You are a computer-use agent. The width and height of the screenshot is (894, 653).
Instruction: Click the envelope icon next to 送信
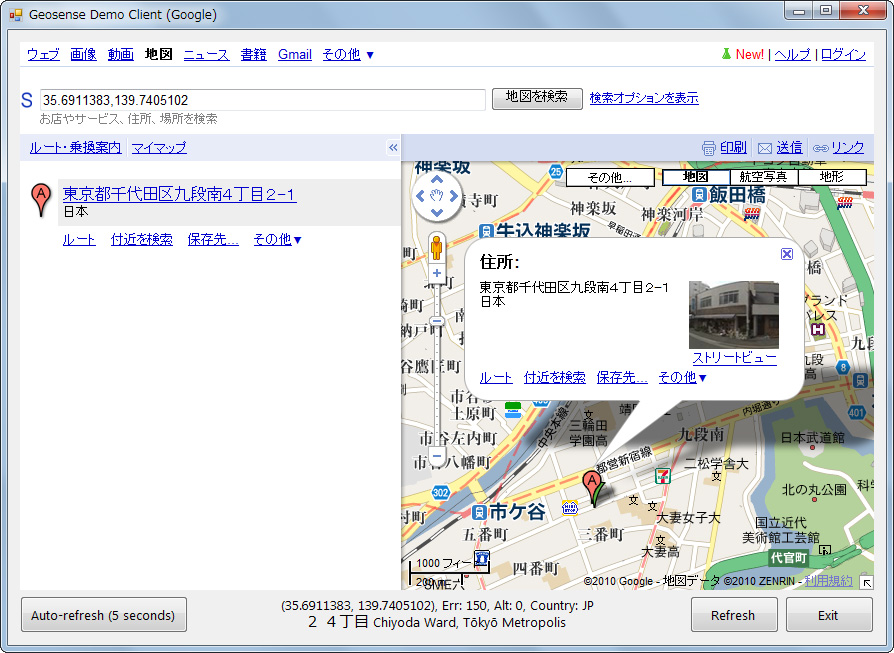[x=764, y=146]
